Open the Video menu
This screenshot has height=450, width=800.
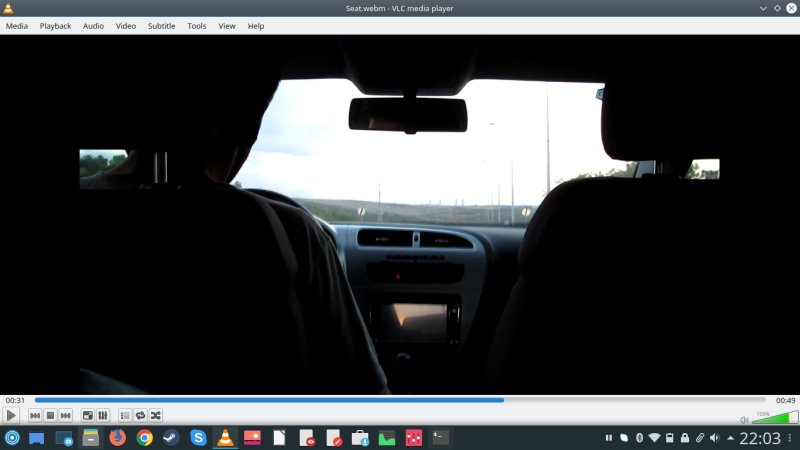tap(126, 26)
